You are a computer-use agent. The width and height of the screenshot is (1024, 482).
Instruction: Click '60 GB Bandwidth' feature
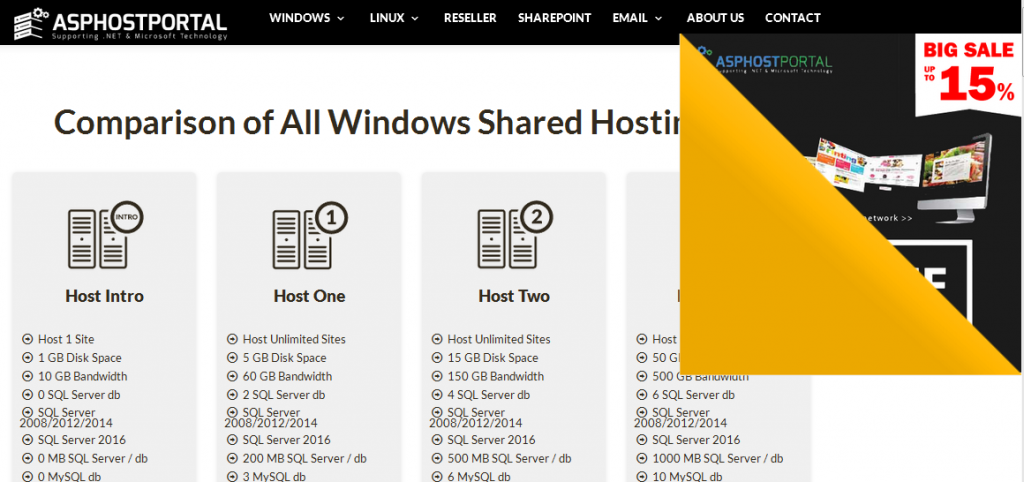pyautogui.click(x=287, y=376)
